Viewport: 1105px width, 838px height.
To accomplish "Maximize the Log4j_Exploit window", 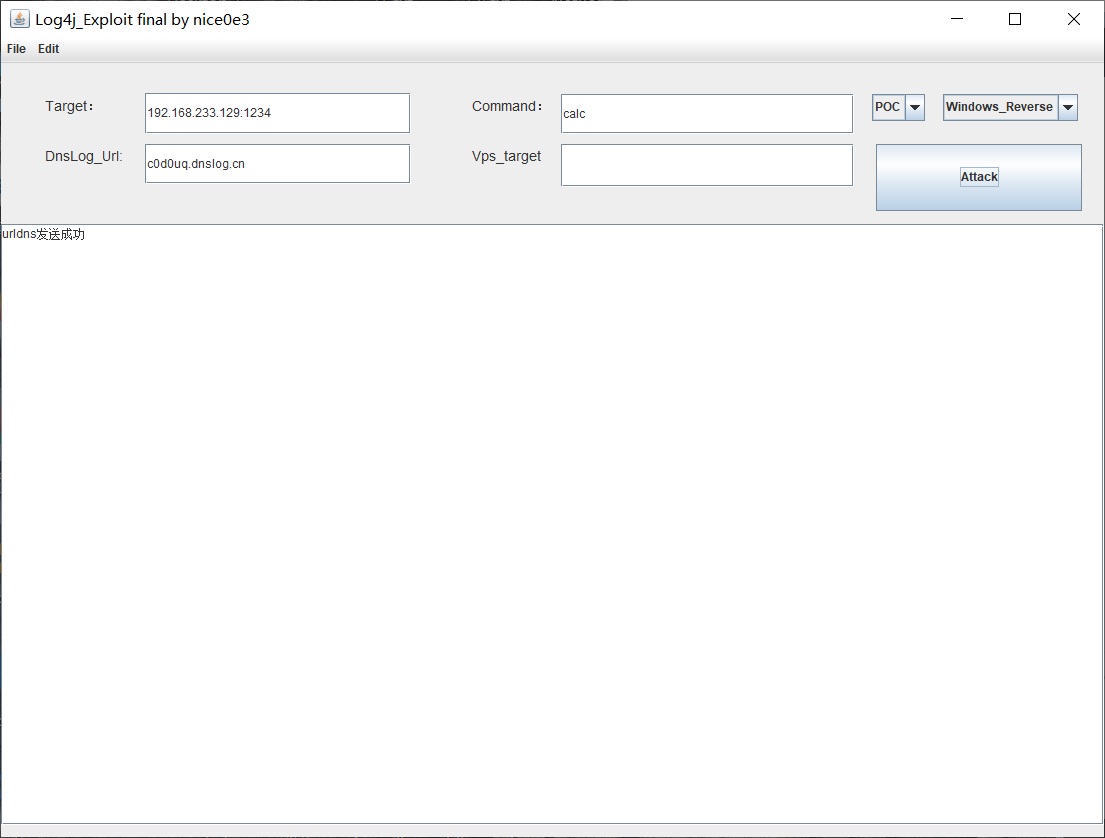I will [x=1015, y=19].
